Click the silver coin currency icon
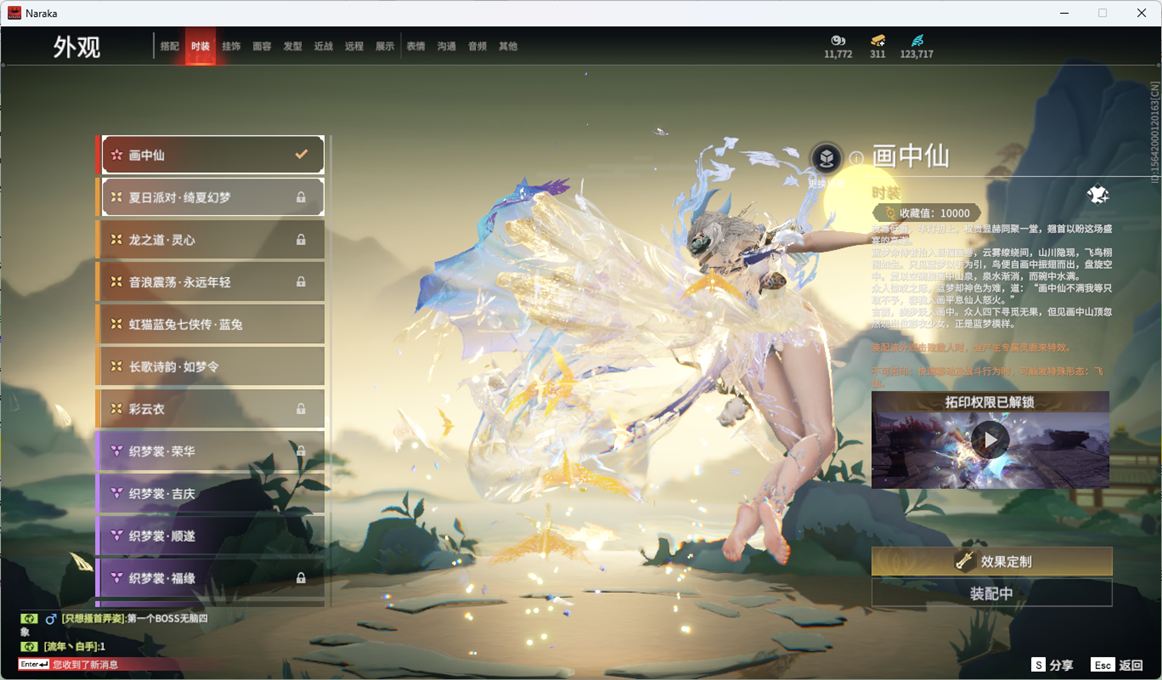Image resolution: width=1162 pixels, height=680 pixels. (838, 40)
